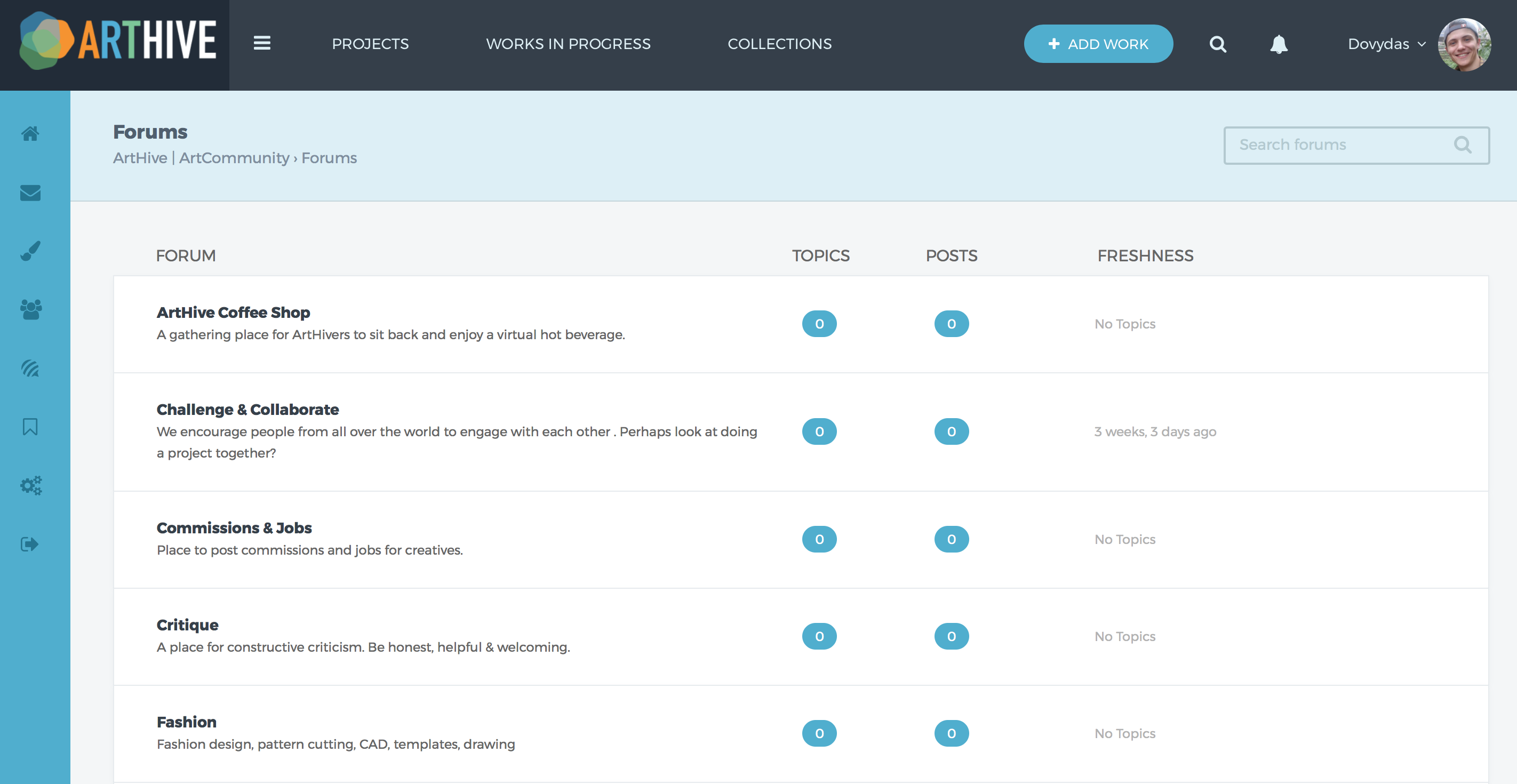Click Critique posts count badge
Image resolution: width=1517 pixels, height=784 pixels.
(951, 637)
